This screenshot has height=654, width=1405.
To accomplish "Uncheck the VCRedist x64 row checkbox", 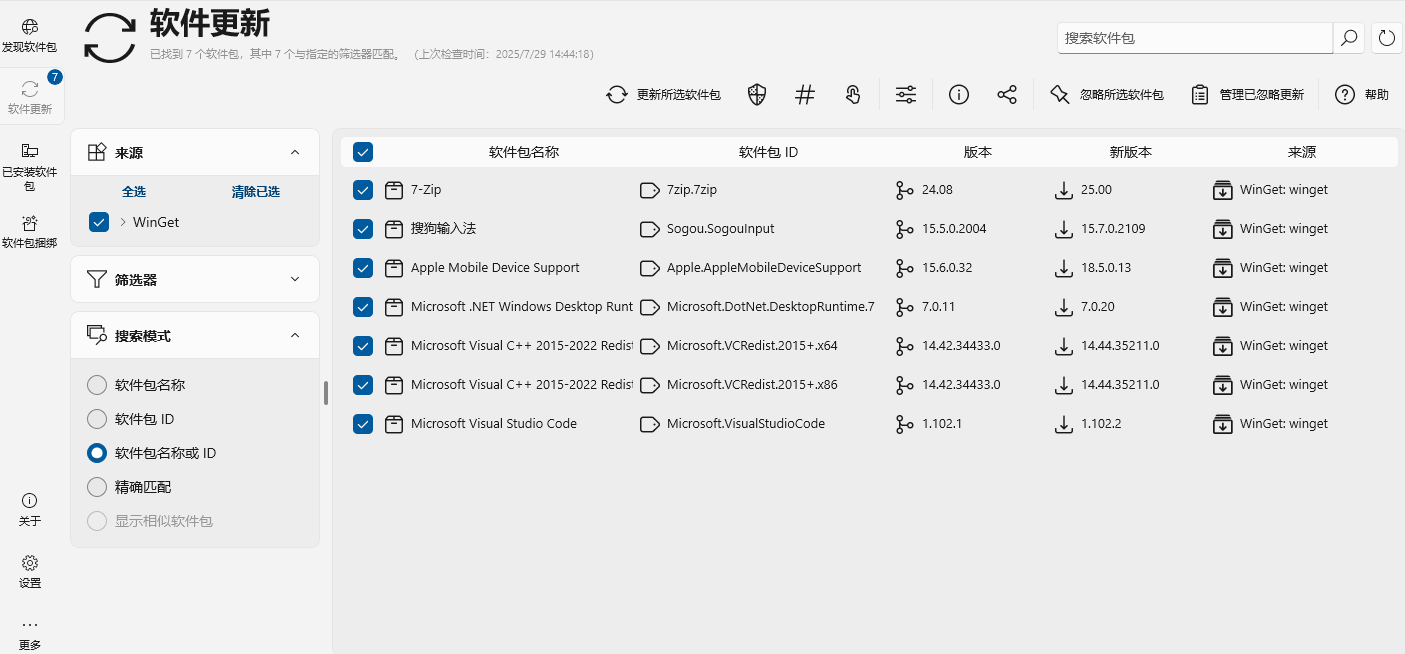I will pyautogui.click(x=363, y=346).
